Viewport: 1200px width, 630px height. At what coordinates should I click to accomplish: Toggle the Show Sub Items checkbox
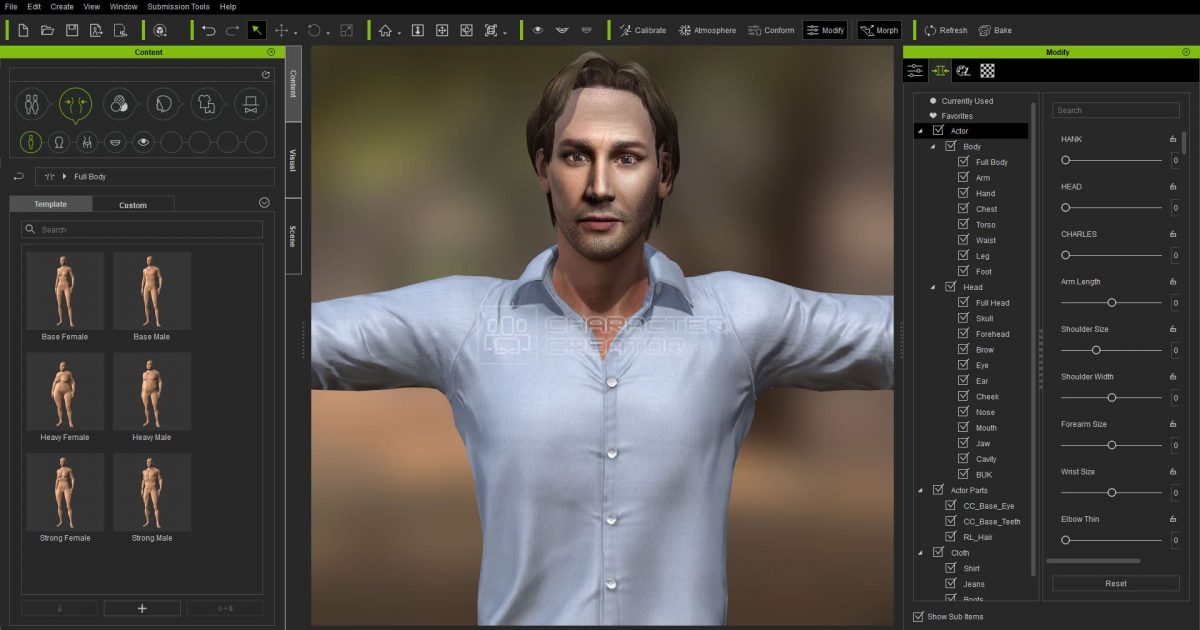pyautogui.click(x=919, y=616)
